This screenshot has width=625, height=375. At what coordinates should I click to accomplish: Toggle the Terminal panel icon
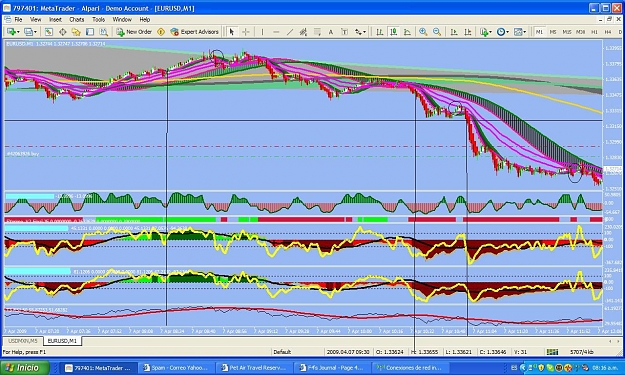[90, 32]
